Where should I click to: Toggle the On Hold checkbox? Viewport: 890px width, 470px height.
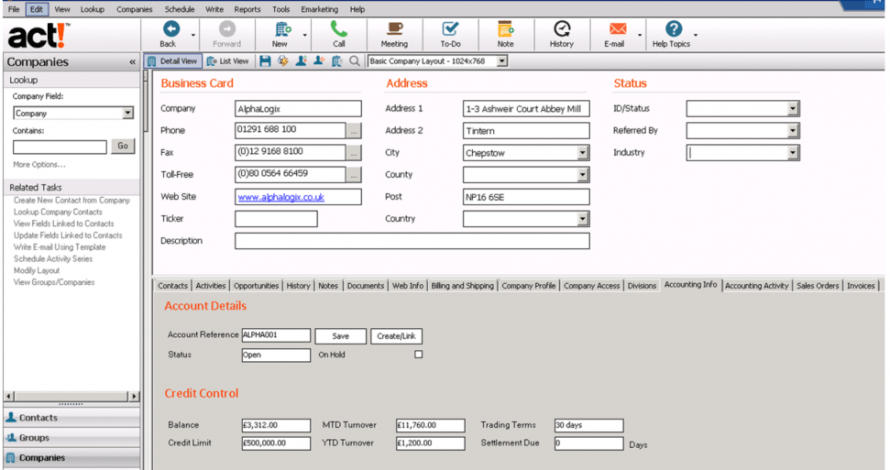pyautogui.click(x=418, y=354)
